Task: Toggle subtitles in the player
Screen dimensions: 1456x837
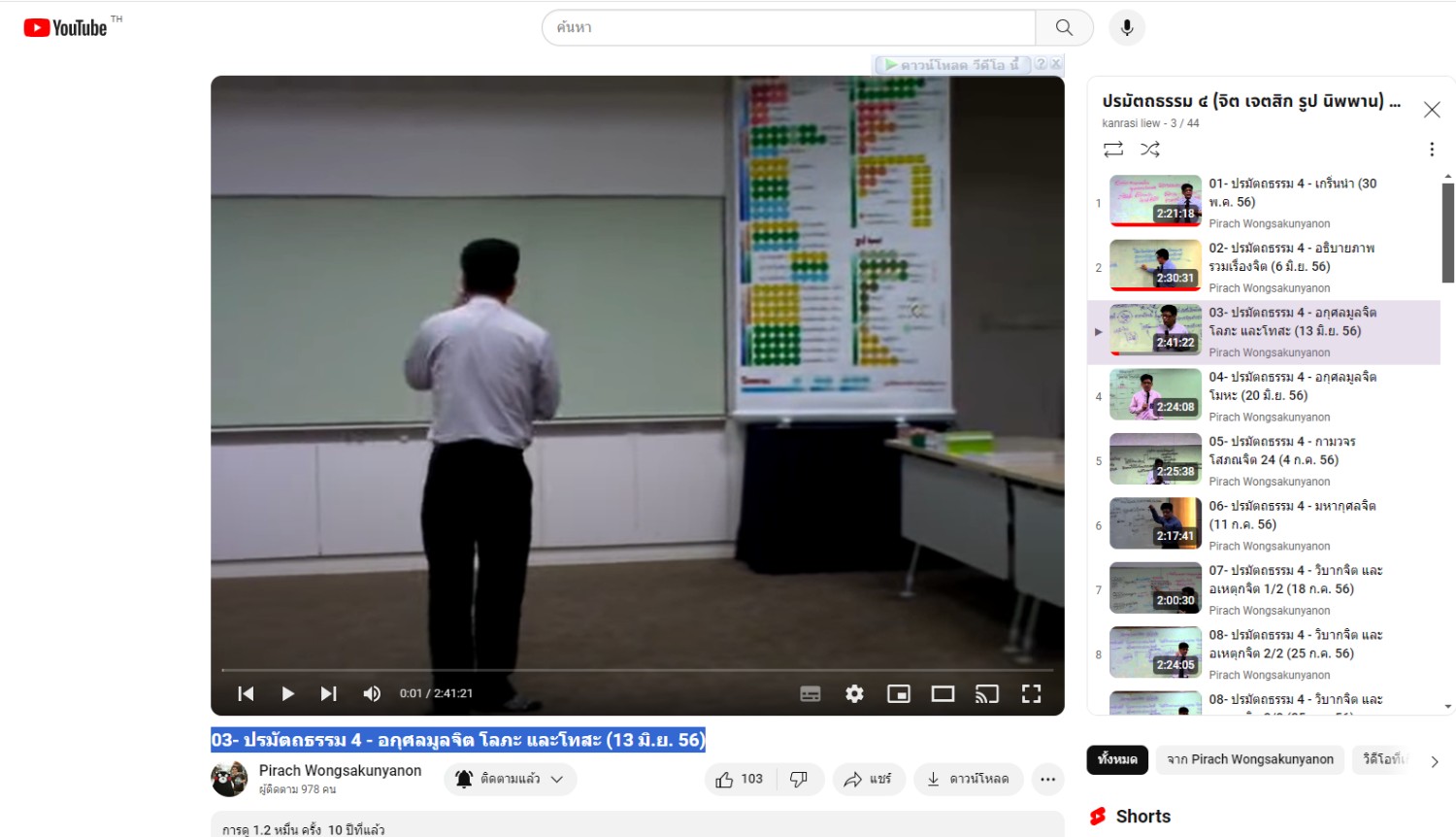Action: click(811, 693)
